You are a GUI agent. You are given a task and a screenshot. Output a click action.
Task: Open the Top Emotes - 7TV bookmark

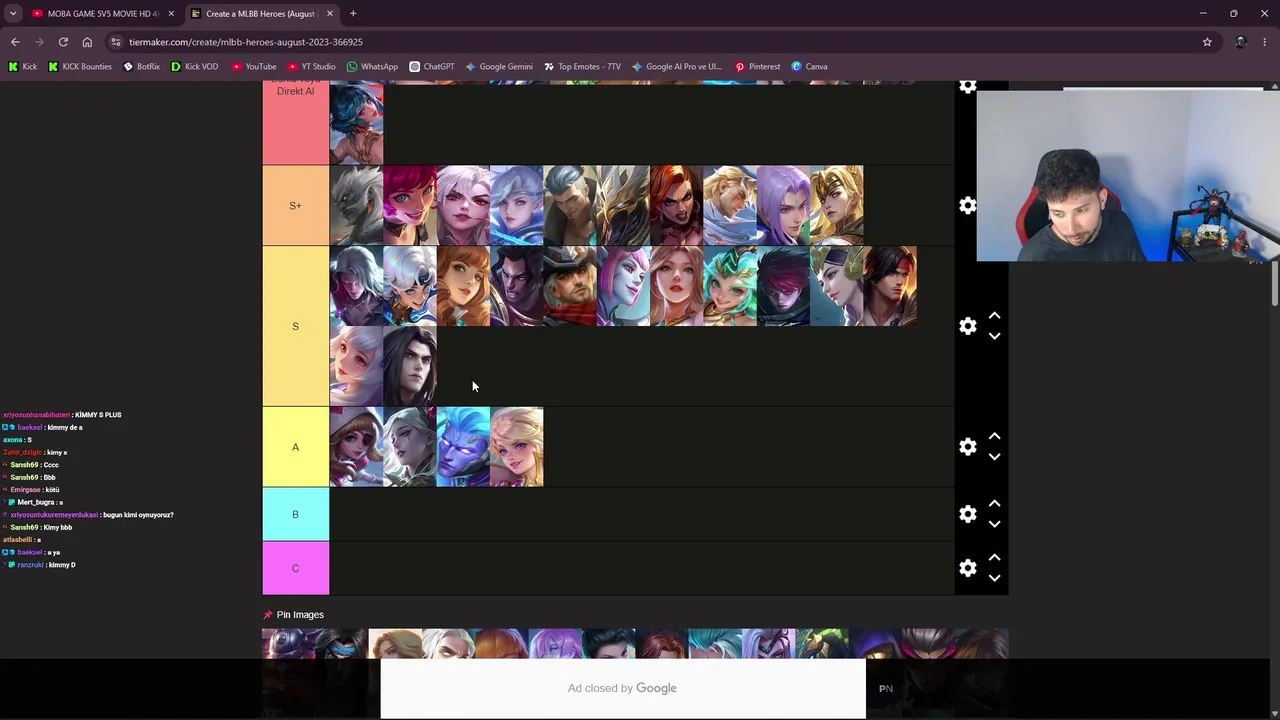(582, 66)
